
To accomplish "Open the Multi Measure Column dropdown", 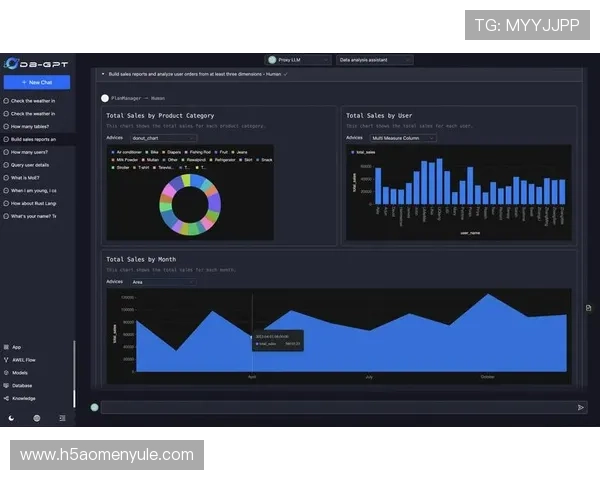I will (x=403, y=138).
